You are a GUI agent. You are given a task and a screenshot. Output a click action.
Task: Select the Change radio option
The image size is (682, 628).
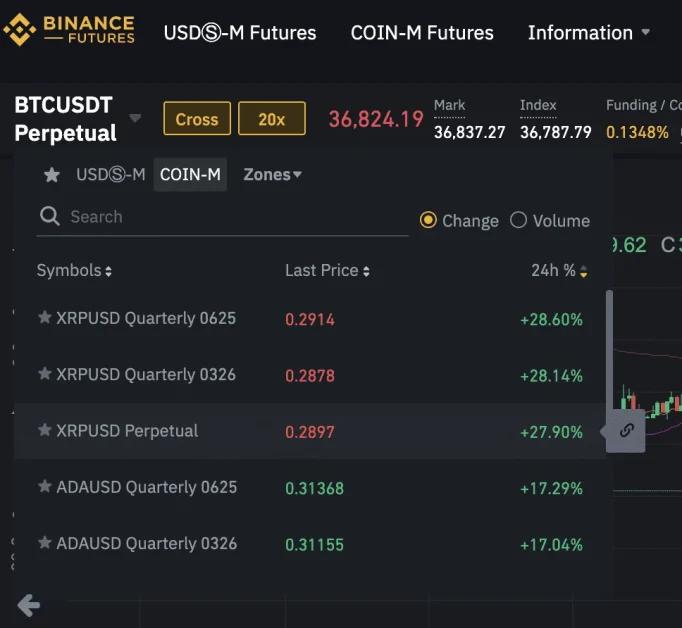(x=428, y=220)
